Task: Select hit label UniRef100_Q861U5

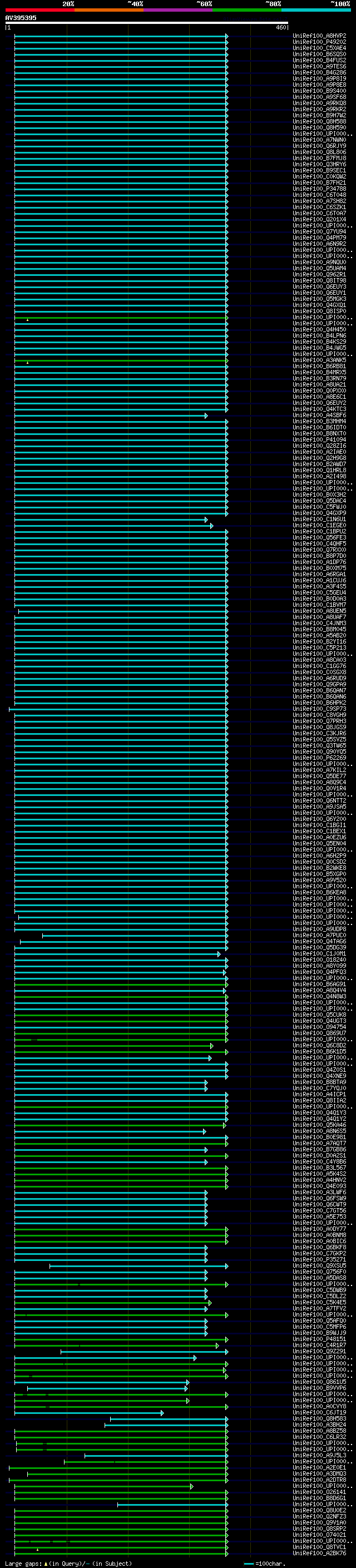Action: tap(319, 1382)
